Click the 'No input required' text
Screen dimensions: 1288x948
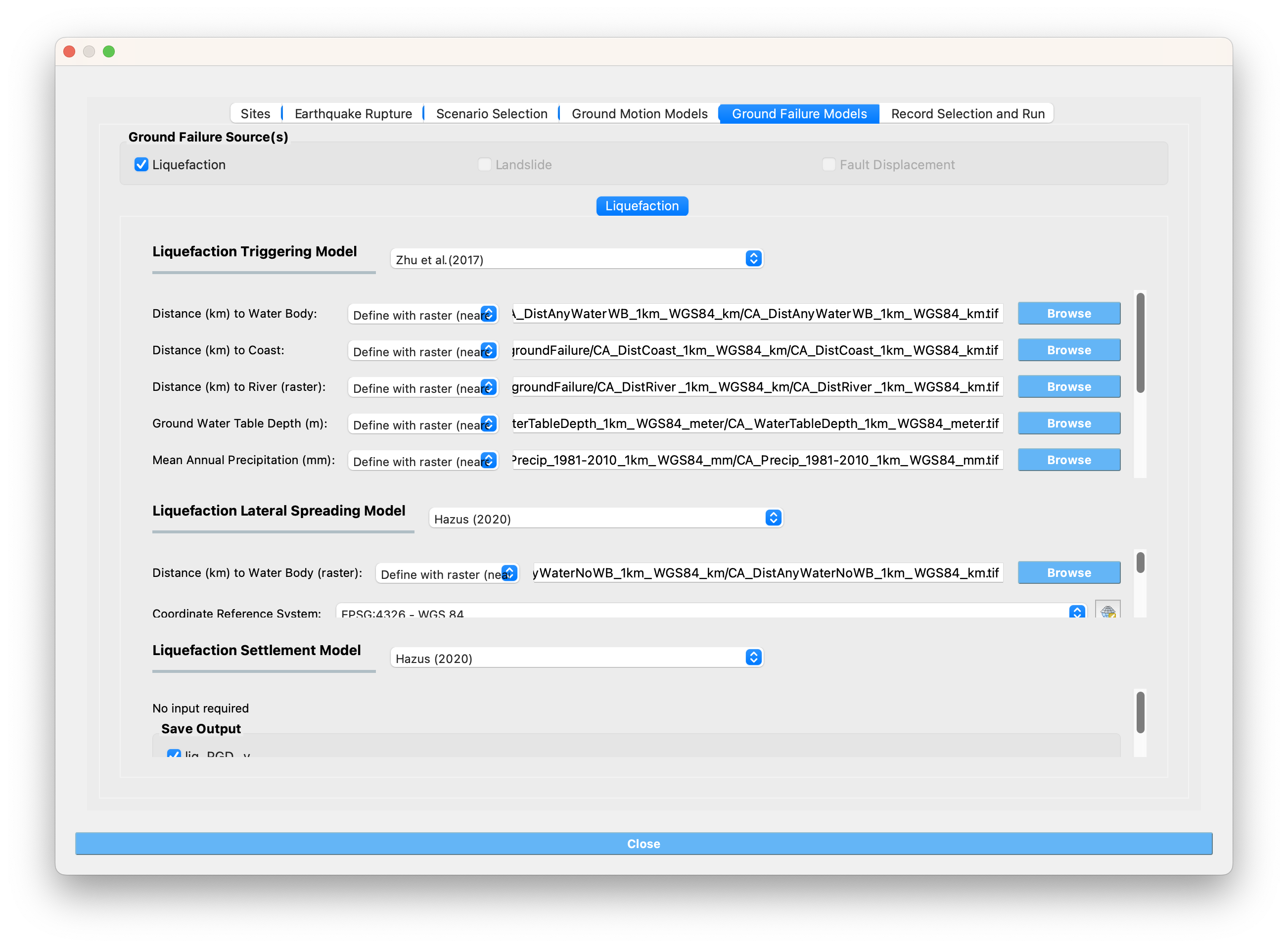point(200,708)
